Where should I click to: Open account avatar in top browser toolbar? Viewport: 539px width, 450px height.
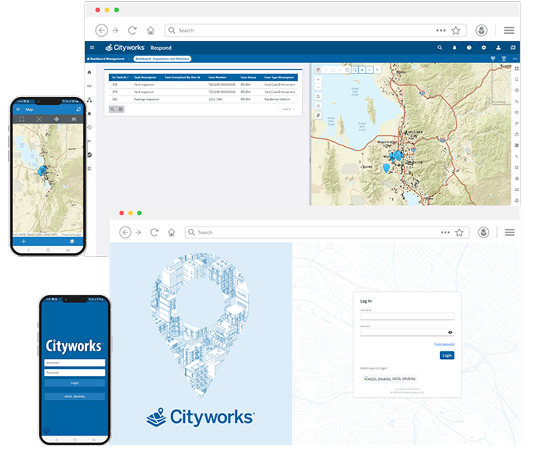tap(481, 30)
